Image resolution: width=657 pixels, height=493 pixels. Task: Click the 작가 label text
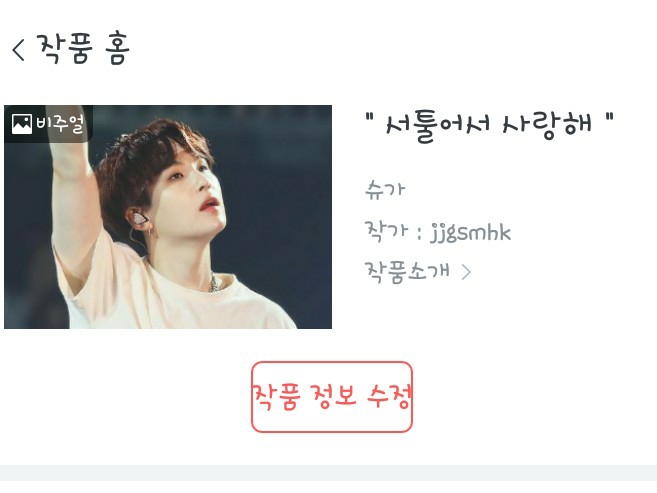(386, 231)
